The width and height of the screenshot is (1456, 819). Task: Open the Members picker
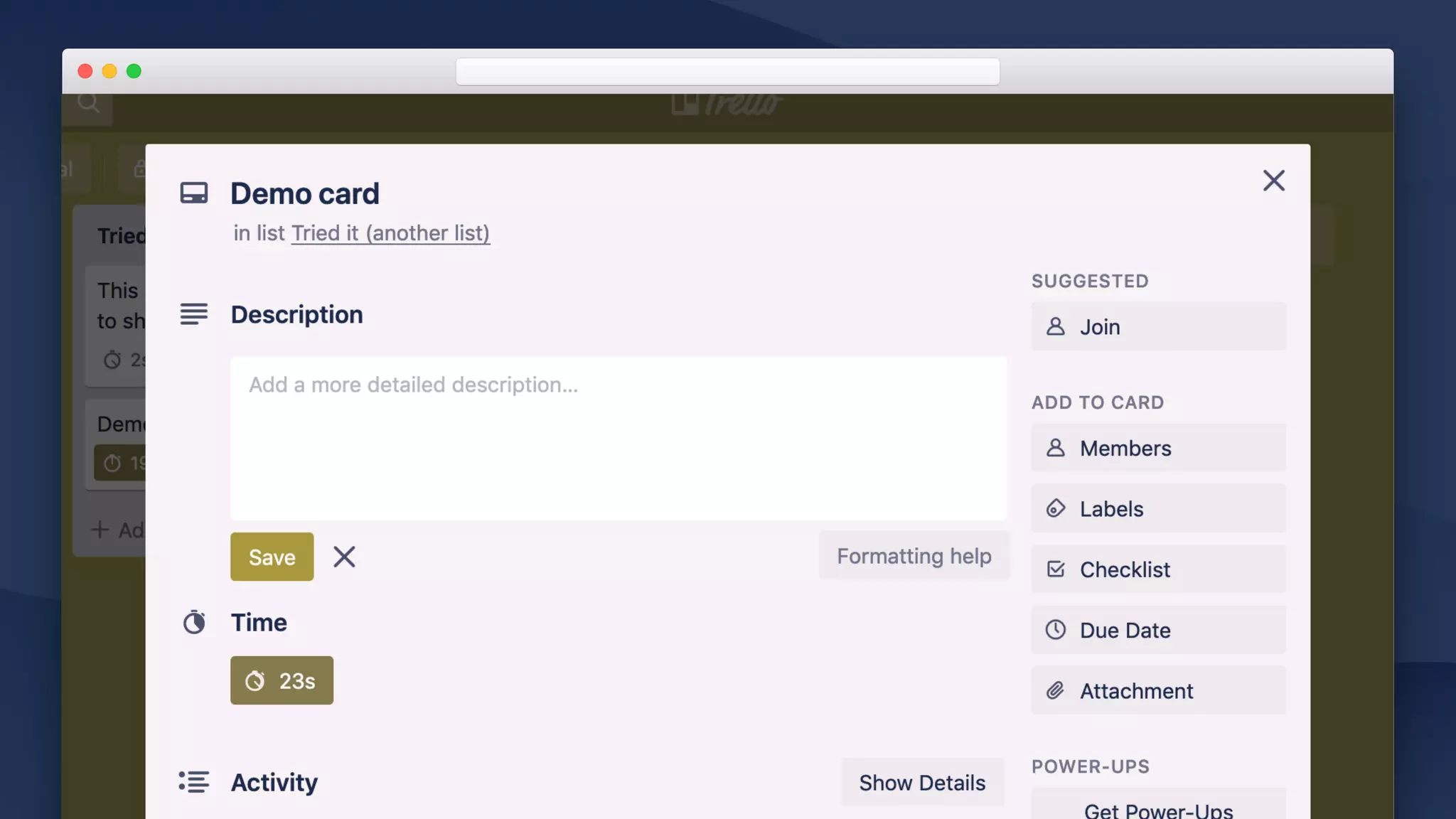(x=1158, y=448)
